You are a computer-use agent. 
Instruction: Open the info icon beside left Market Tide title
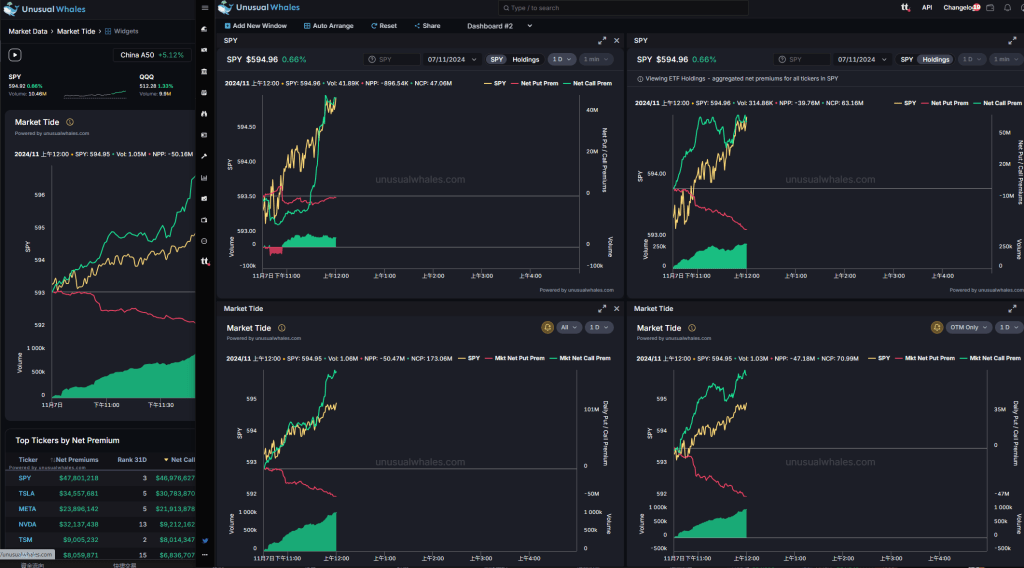70,122
